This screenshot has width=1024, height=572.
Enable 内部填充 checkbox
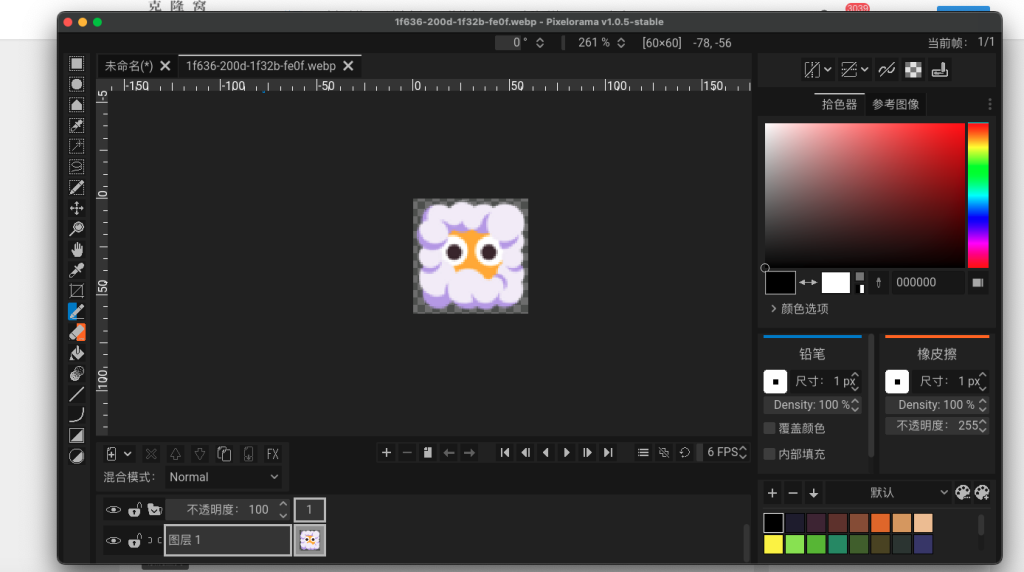770,454
